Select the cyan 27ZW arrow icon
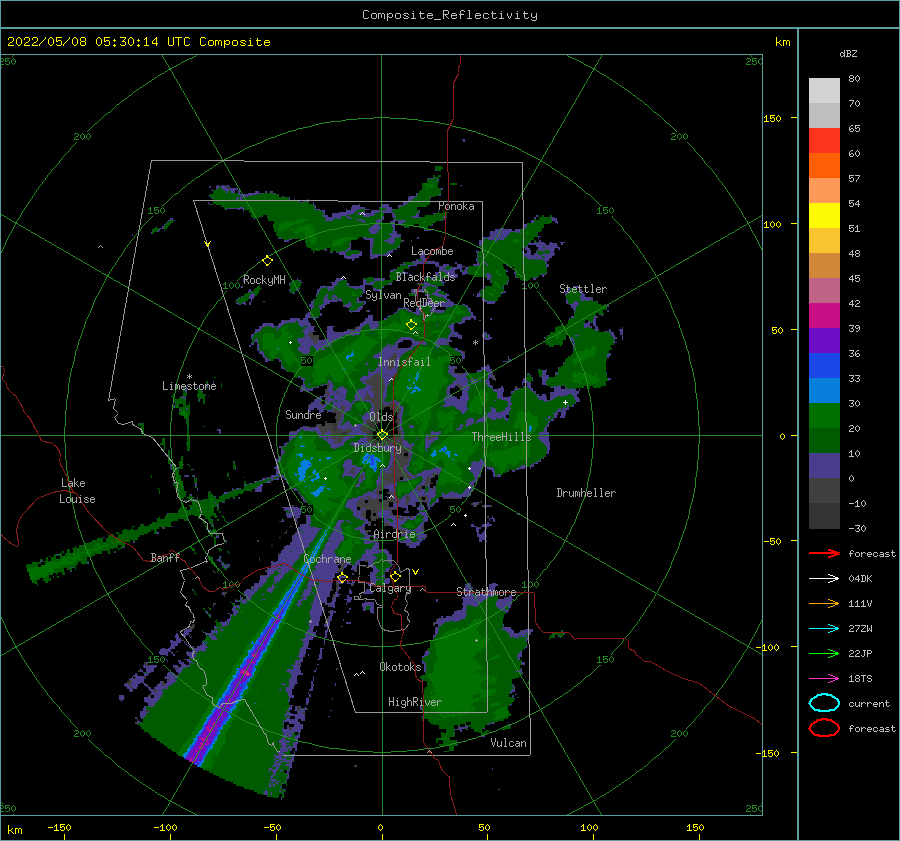Screen dimensions: 900x841 [x=824, y=629]
